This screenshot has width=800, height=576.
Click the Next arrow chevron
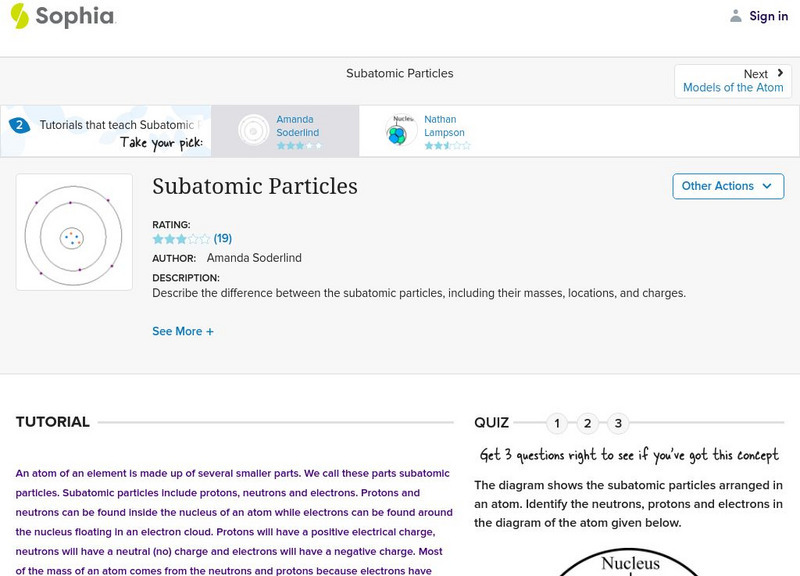pyautogui.click(x=780, y=73)
